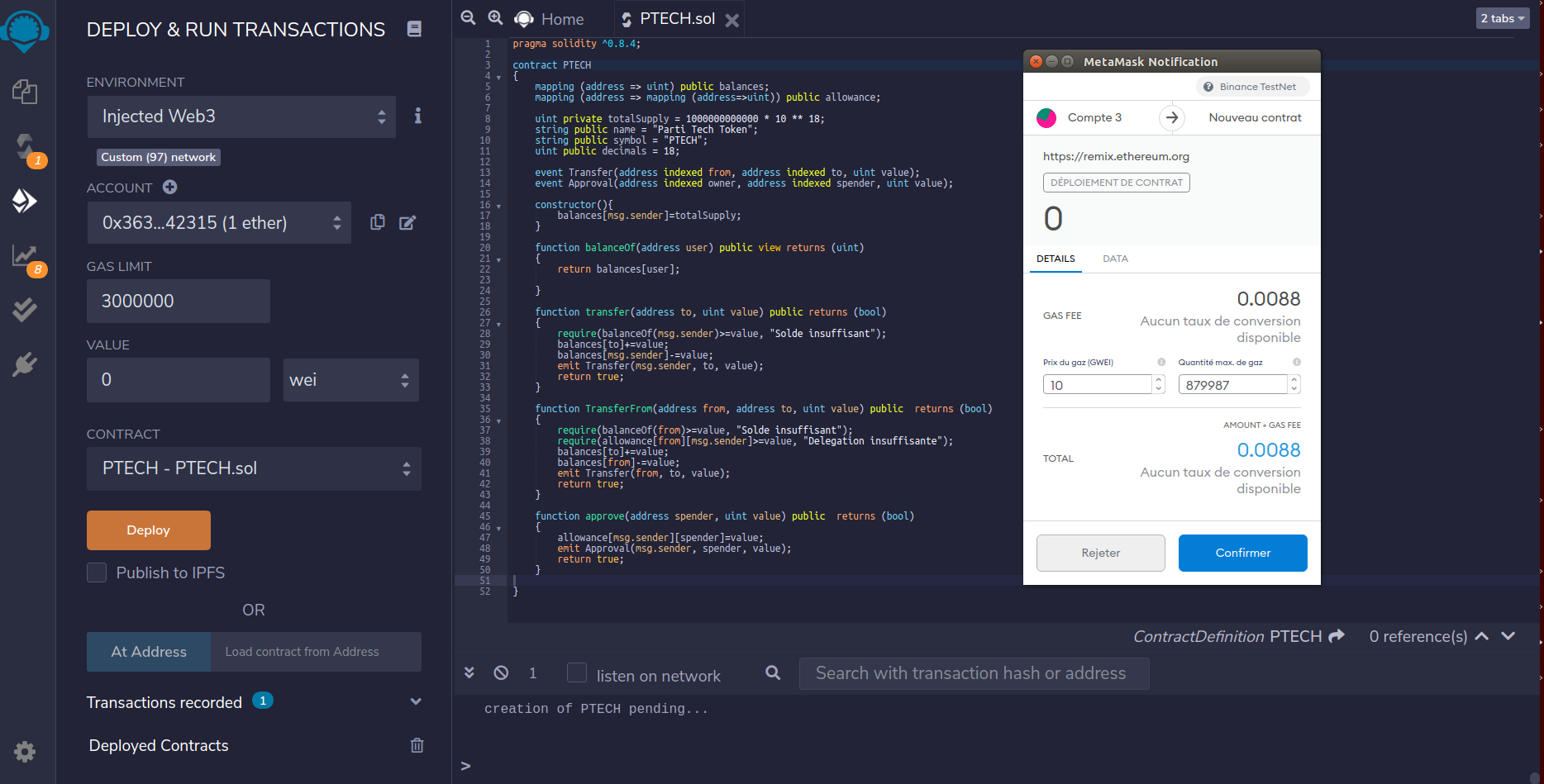Go to previous reference up chevron
1544x784 pixels.
(x=1481, y=635)
